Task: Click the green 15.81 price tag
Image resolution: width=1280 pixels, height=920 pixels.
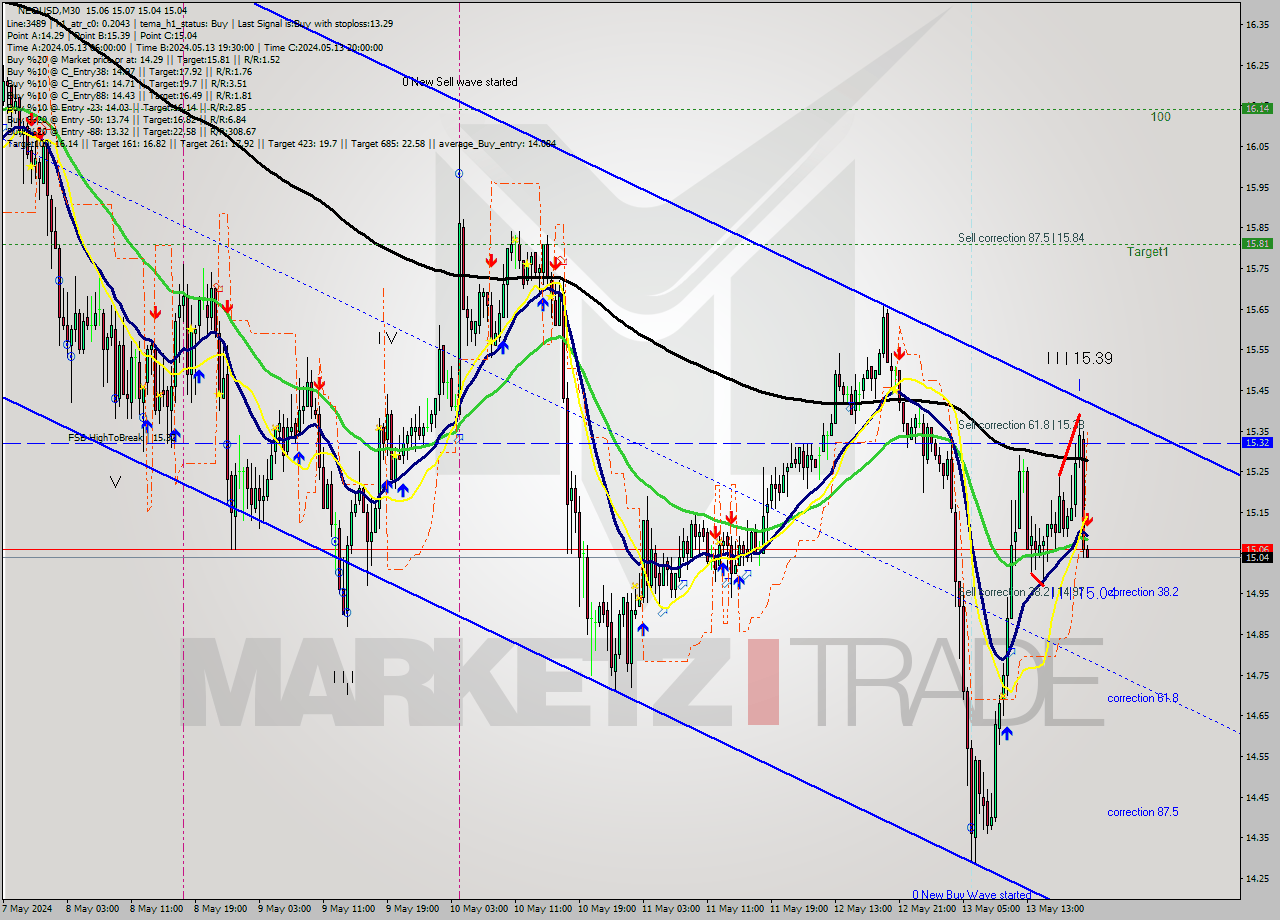Action: 1256,243
